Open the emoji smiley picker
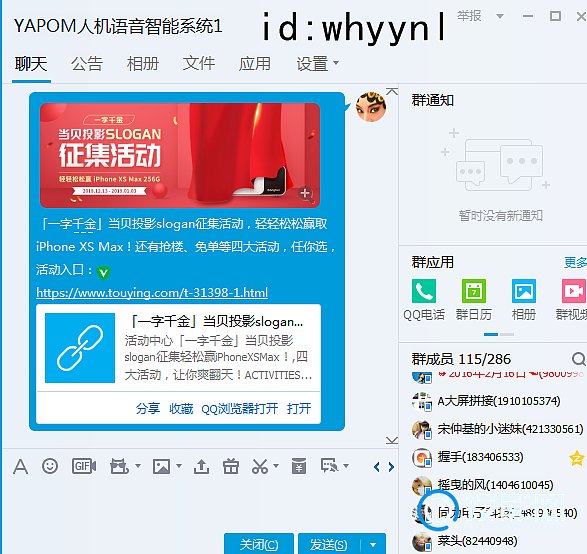Image resolution: width=587 pixels, height=554 pixels. tap(50, 466)
